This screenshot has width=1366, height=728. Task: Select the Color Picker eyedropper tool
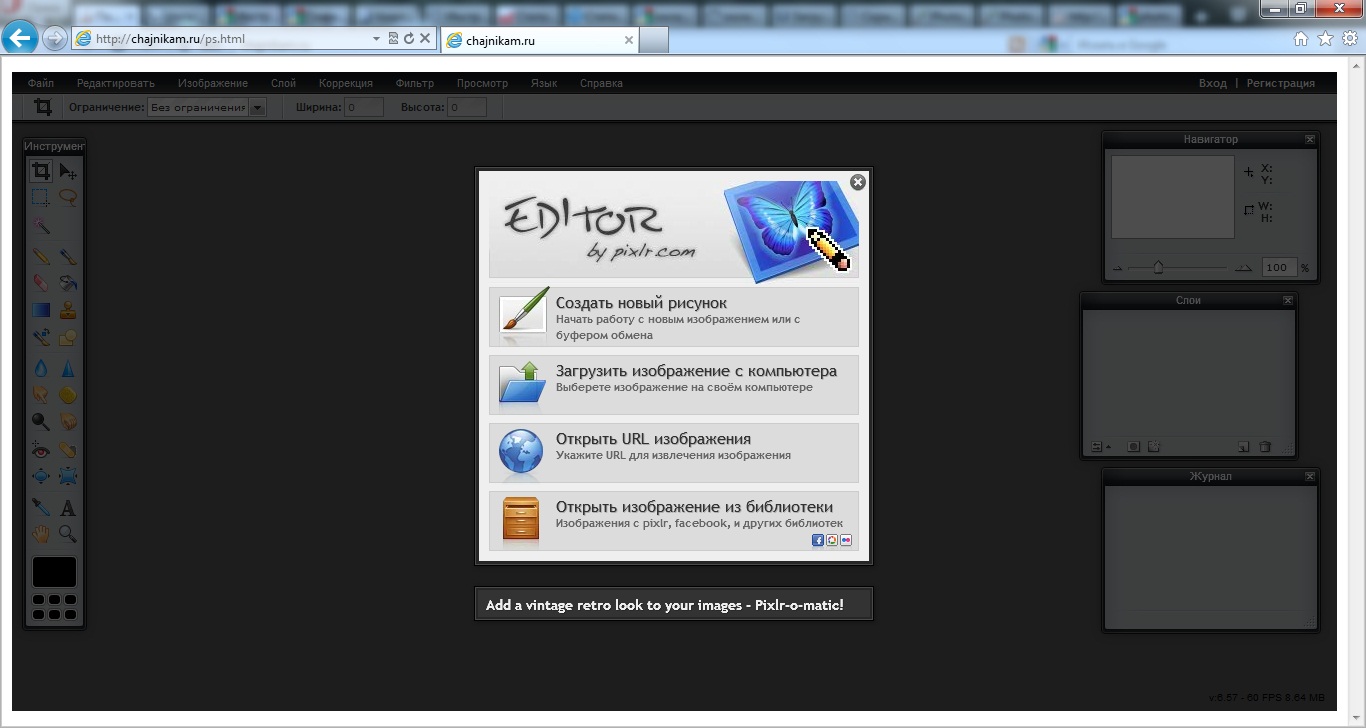pyautogui.click(x=41, y=507)
